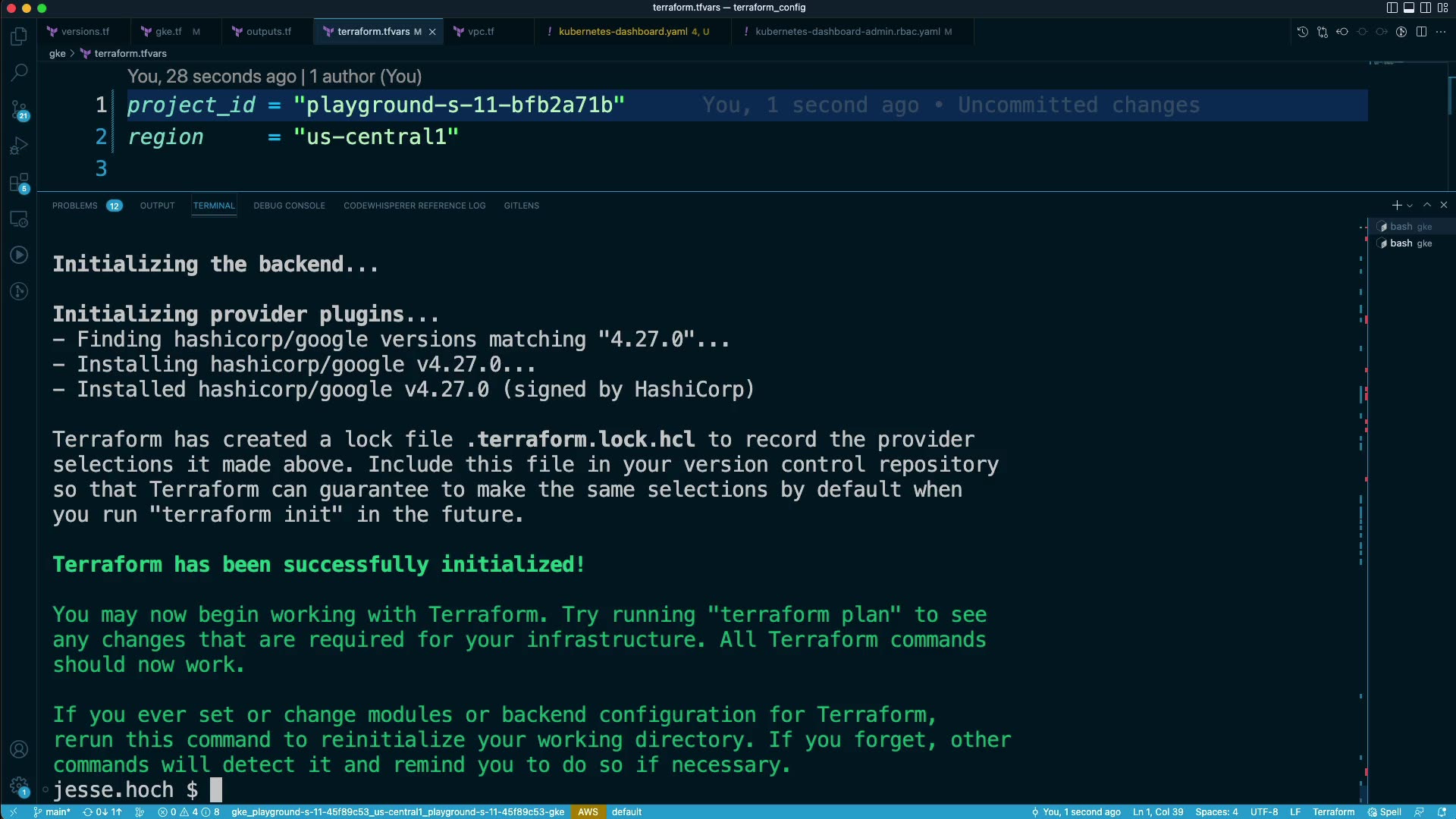Click the Split Editor Right icon
Viewport: 1456px width, 819px height.
(1421, 32)
